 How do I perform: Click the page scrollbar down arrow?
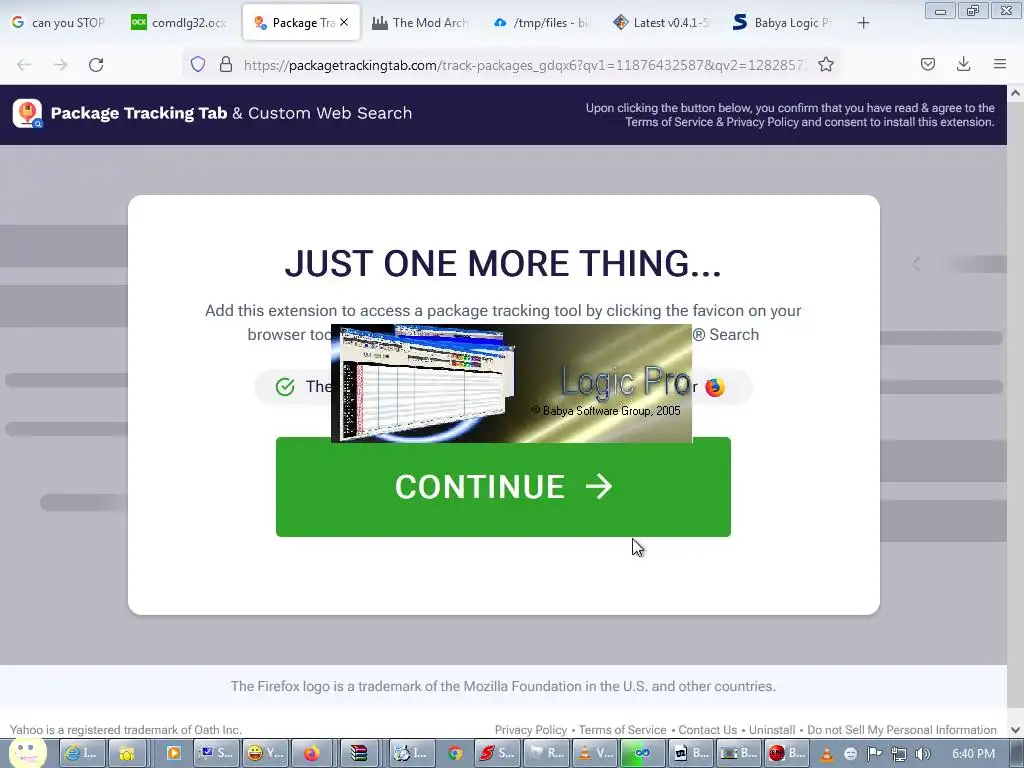(1016, 730)
